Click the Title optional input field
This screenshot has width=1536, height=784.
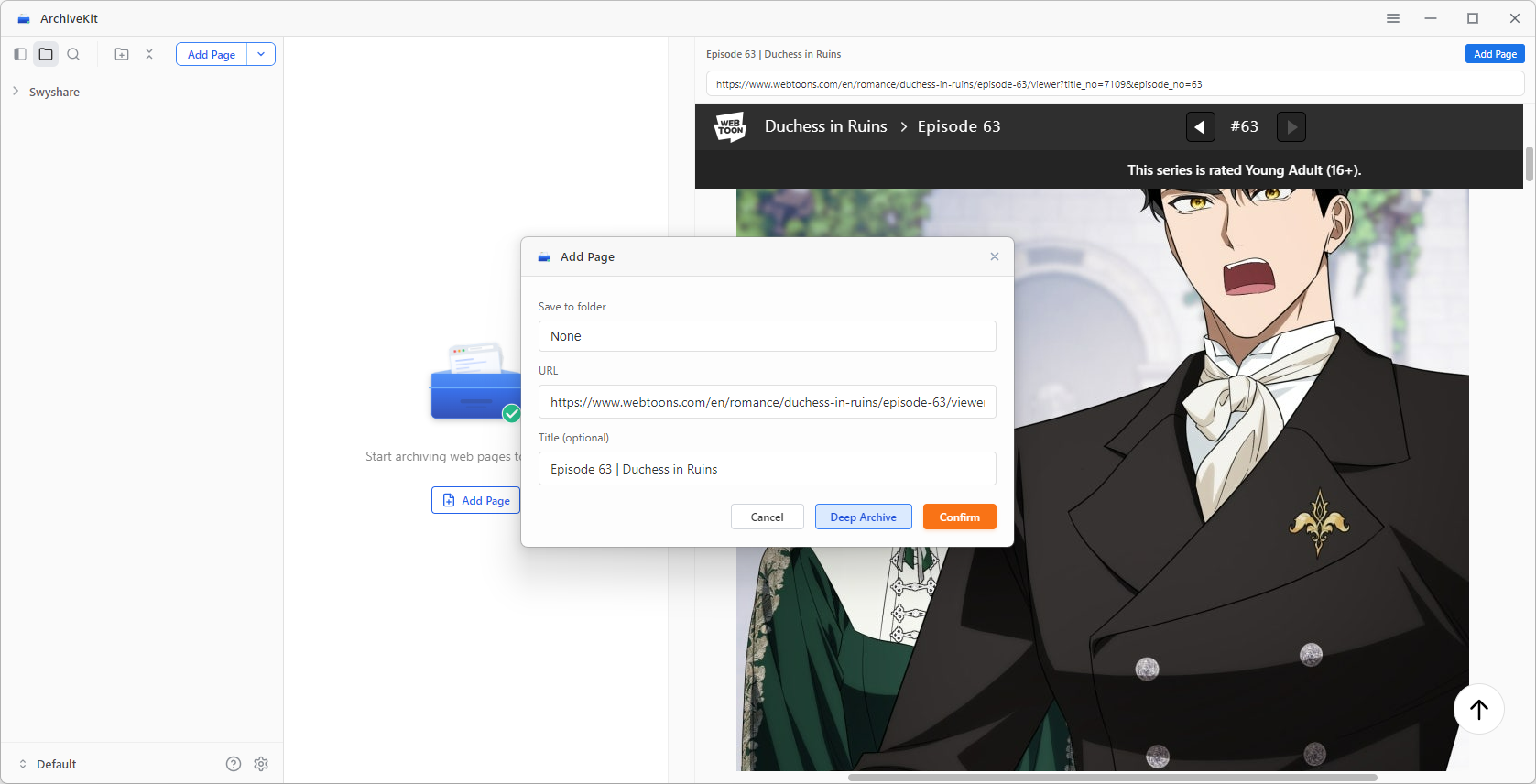768,469
